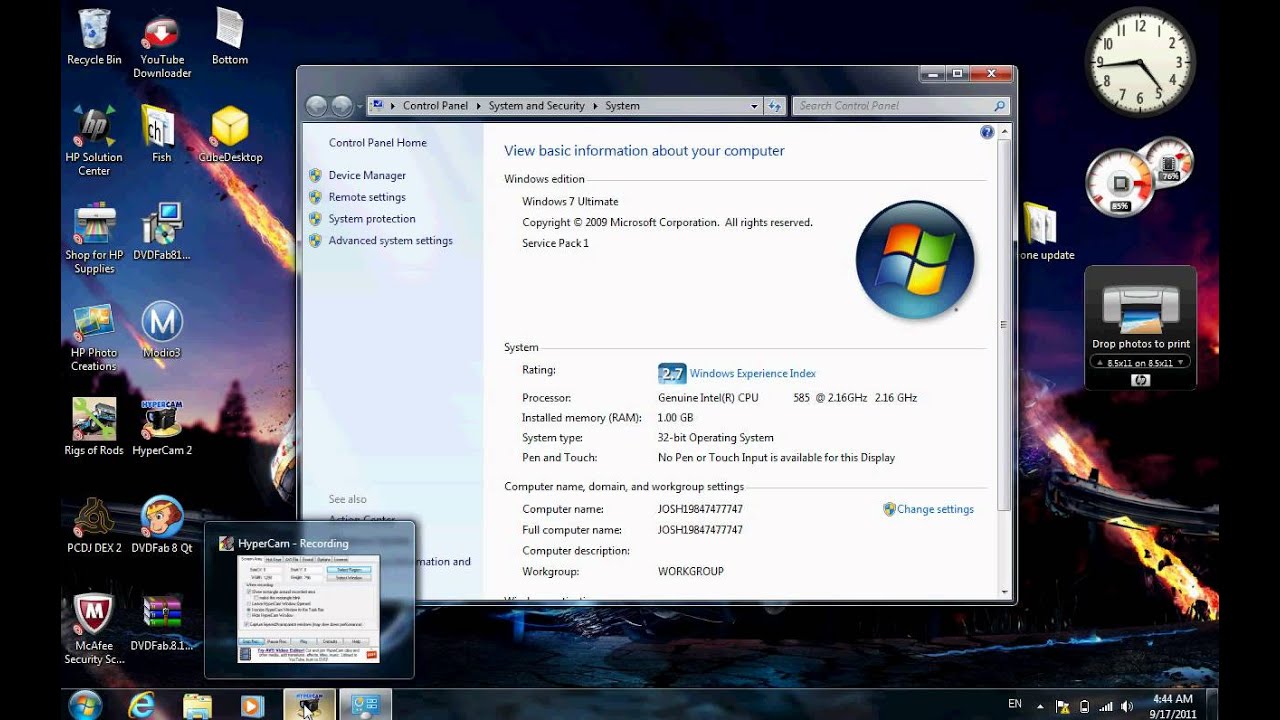The image size is (1280, 720).
Task: Open HP Solution Center icon
Action: pos(94,140)
